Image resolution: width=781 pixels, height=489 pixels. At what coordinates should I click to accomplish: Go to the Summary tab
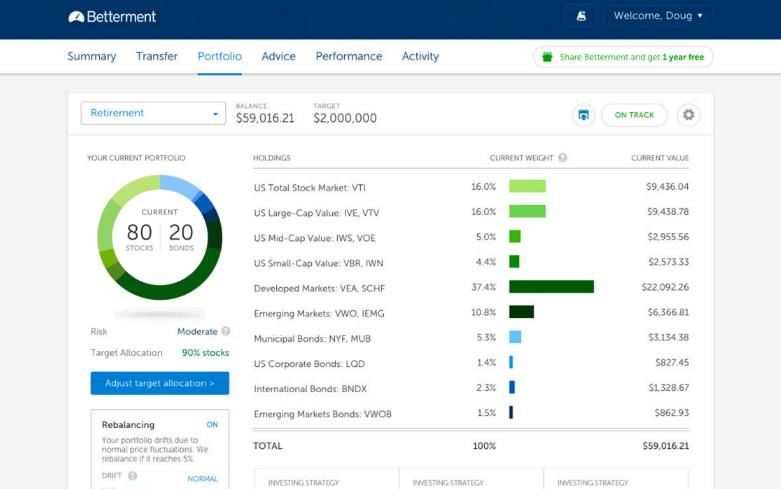(x=92, y=56)
